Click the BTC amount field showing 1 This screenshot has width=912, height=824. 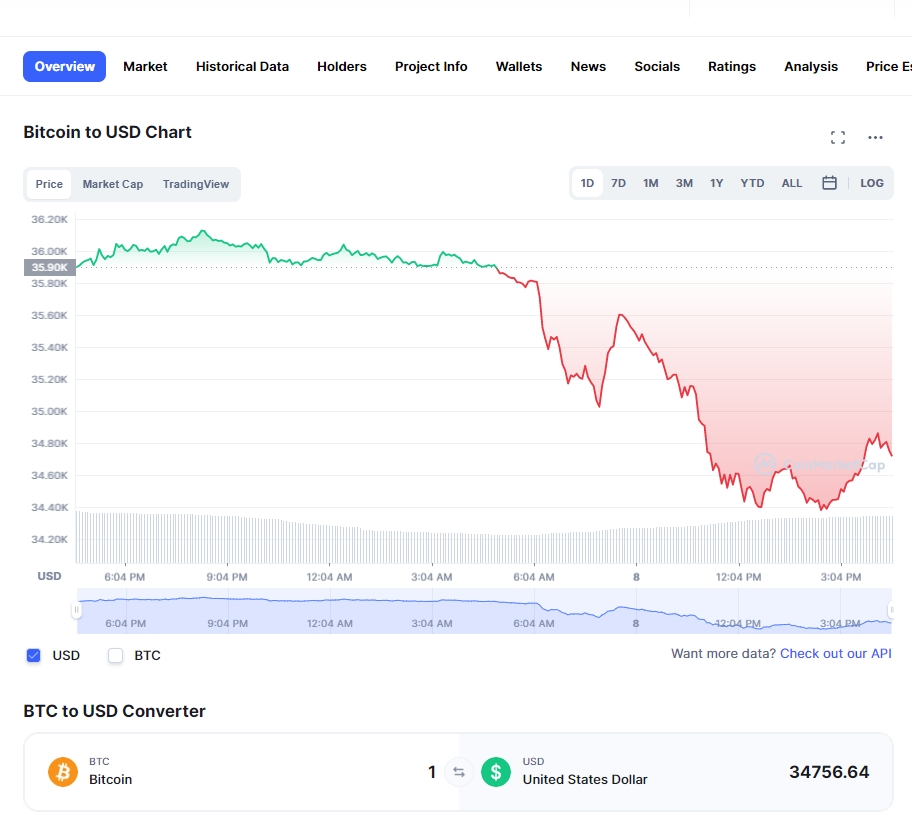(x=431, y=772)
